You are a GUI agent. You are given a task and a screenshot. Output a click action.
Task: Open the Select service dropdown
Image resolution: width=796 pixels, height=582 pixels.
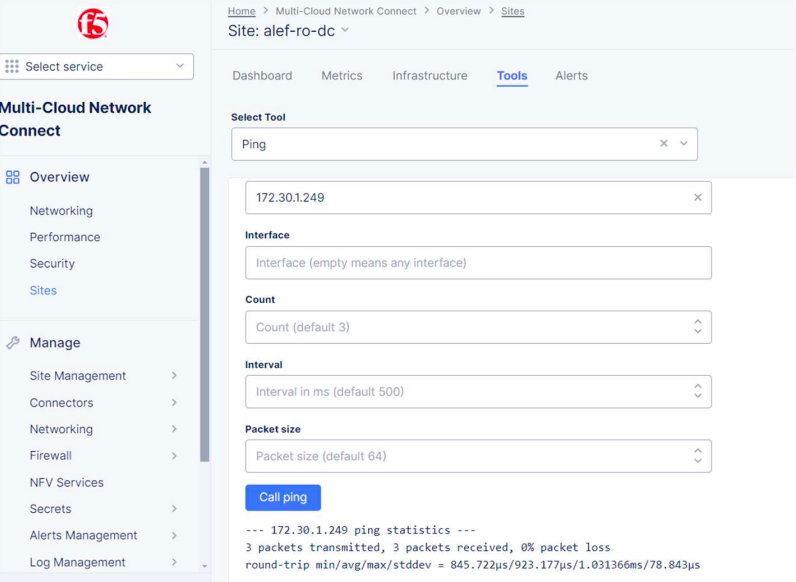tap(96, 67)
